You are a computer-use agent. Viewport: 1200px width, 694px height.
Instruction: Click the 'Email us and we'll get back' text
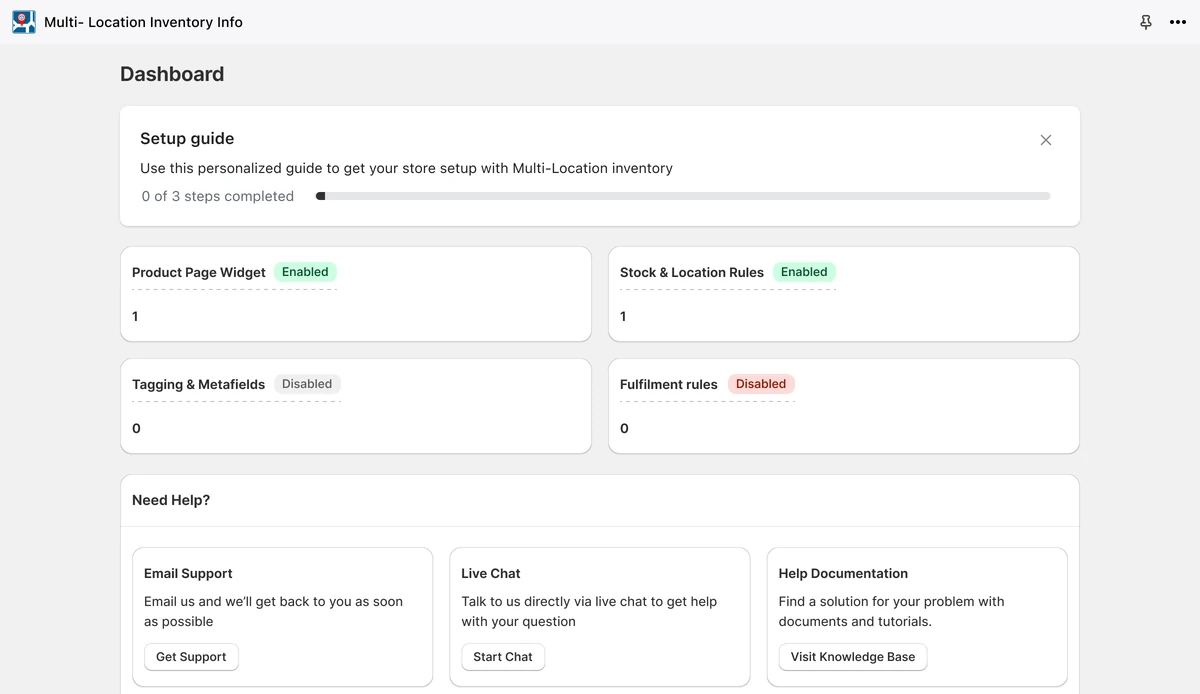[x=273, y=611]
